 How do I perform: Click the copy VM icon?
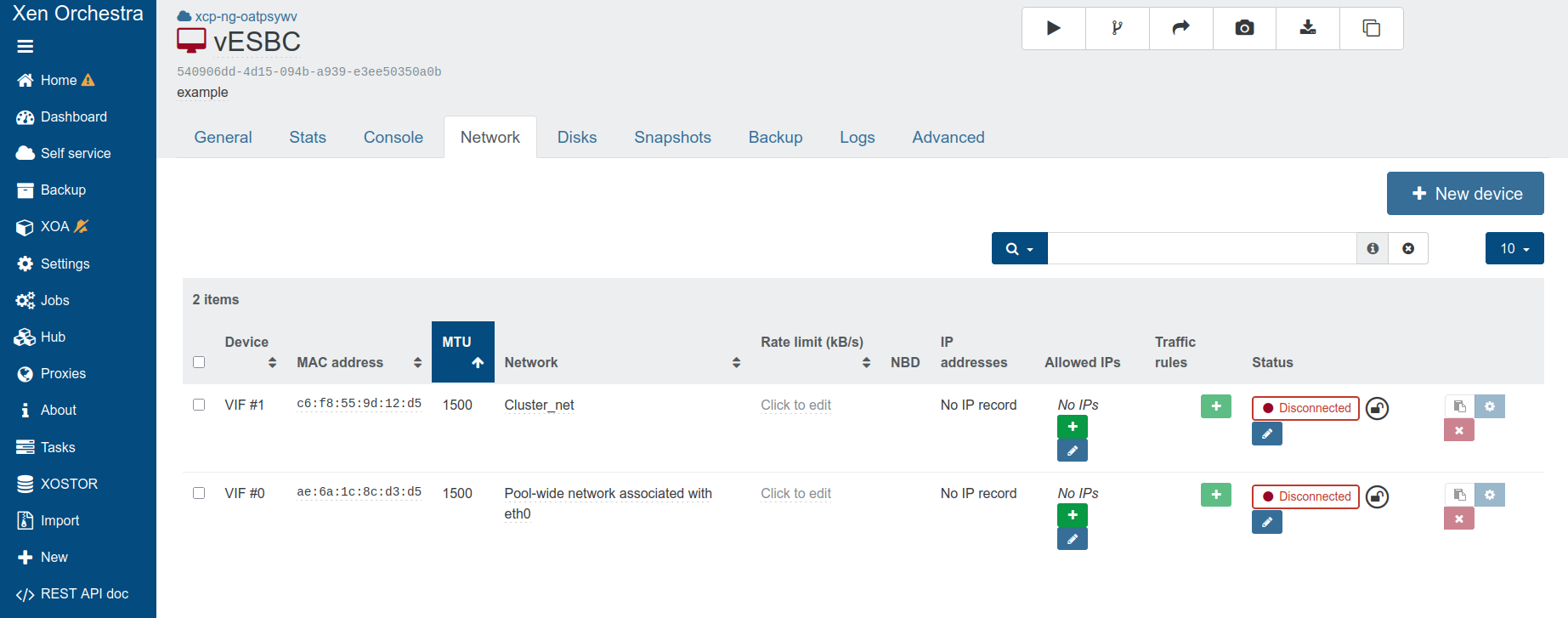(1371, 28)
